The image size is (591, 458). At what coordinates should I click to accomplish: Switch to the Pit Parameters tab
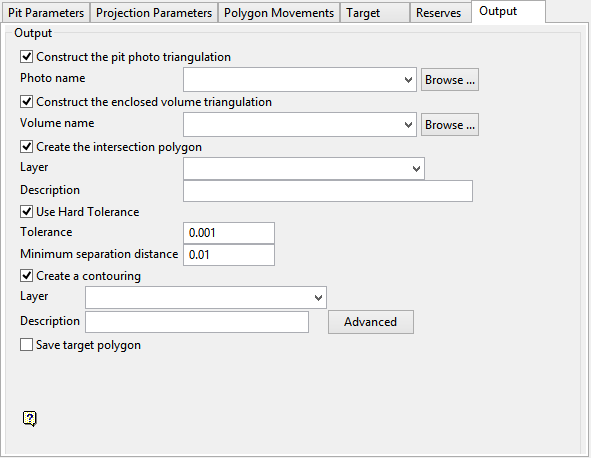[x=46, y=13]
